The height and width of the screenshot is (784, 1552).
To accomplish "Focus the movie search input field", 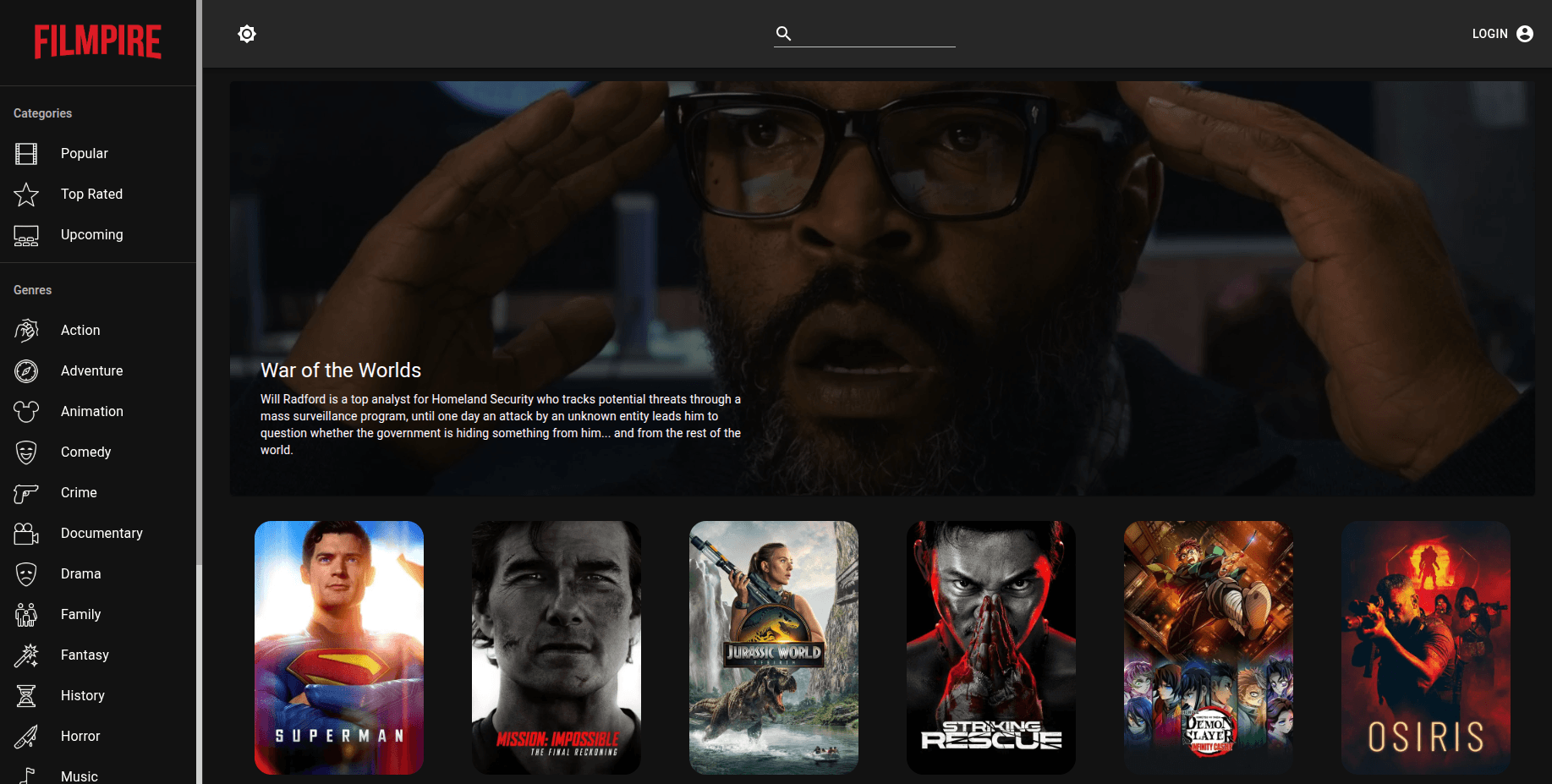I will (x=875, y=34).
